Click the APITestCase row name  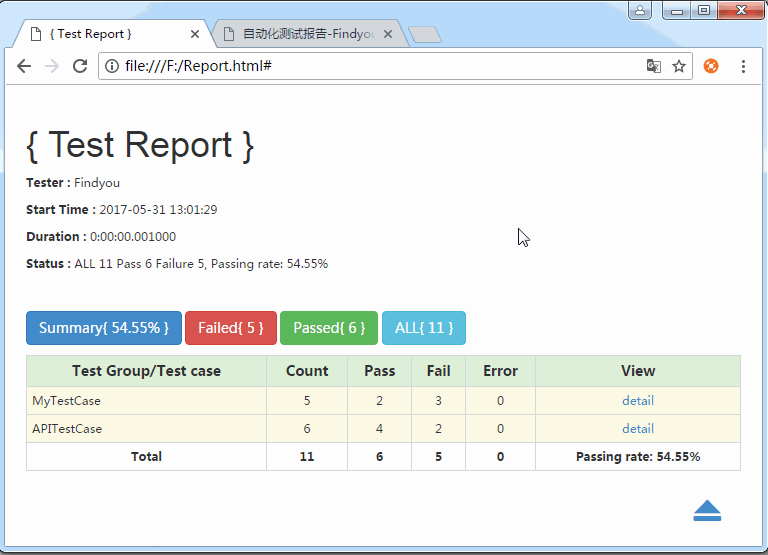[x=67, y=429]
